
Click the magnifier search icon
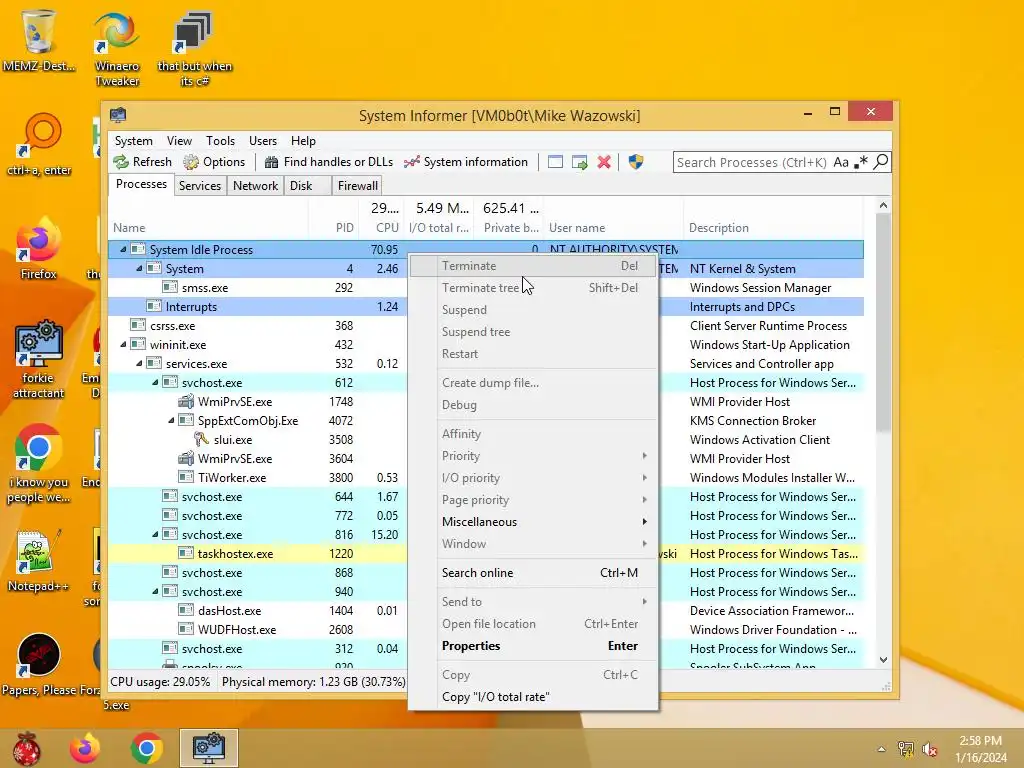[x=880, y=161]
